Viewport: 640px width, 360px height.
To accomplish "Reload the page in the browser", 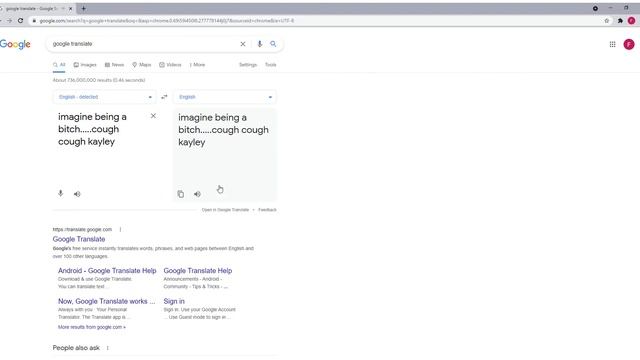I will [20, 20].
